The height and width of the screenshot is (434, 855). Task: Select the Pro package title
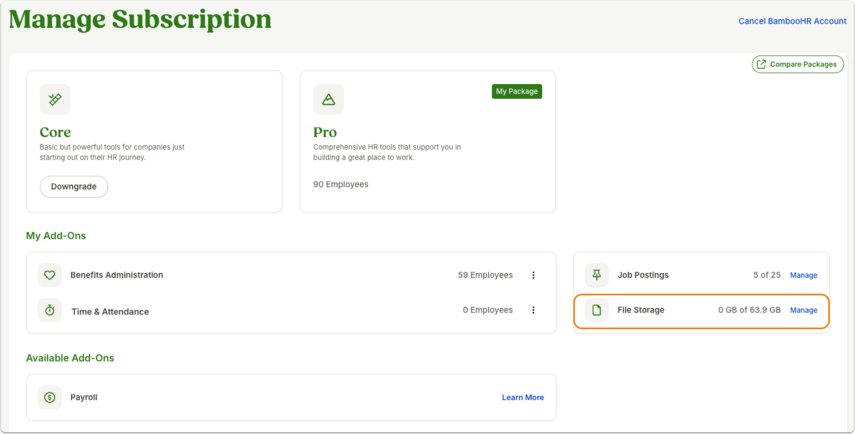click(325, 132)
